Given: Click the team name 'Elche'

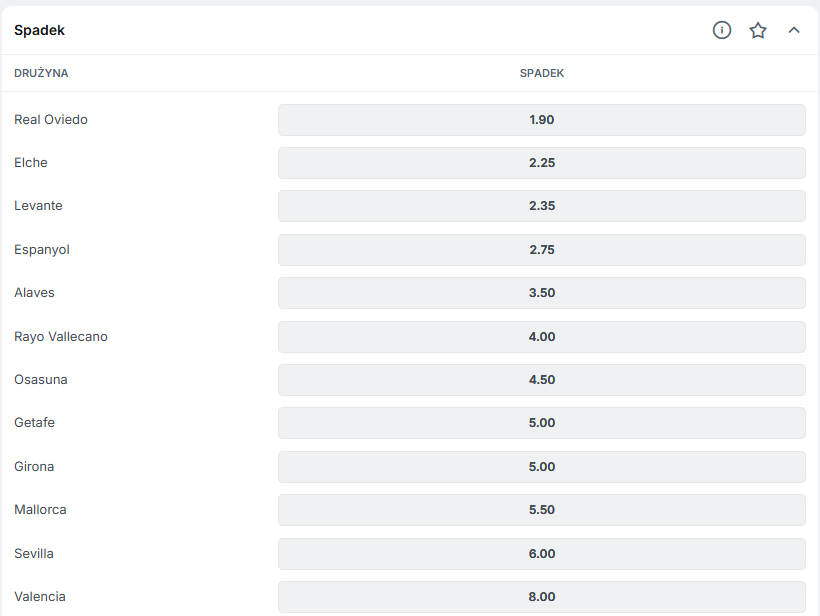Looking at the screenshot, I should pyautogui.click(x=31, y=163).
